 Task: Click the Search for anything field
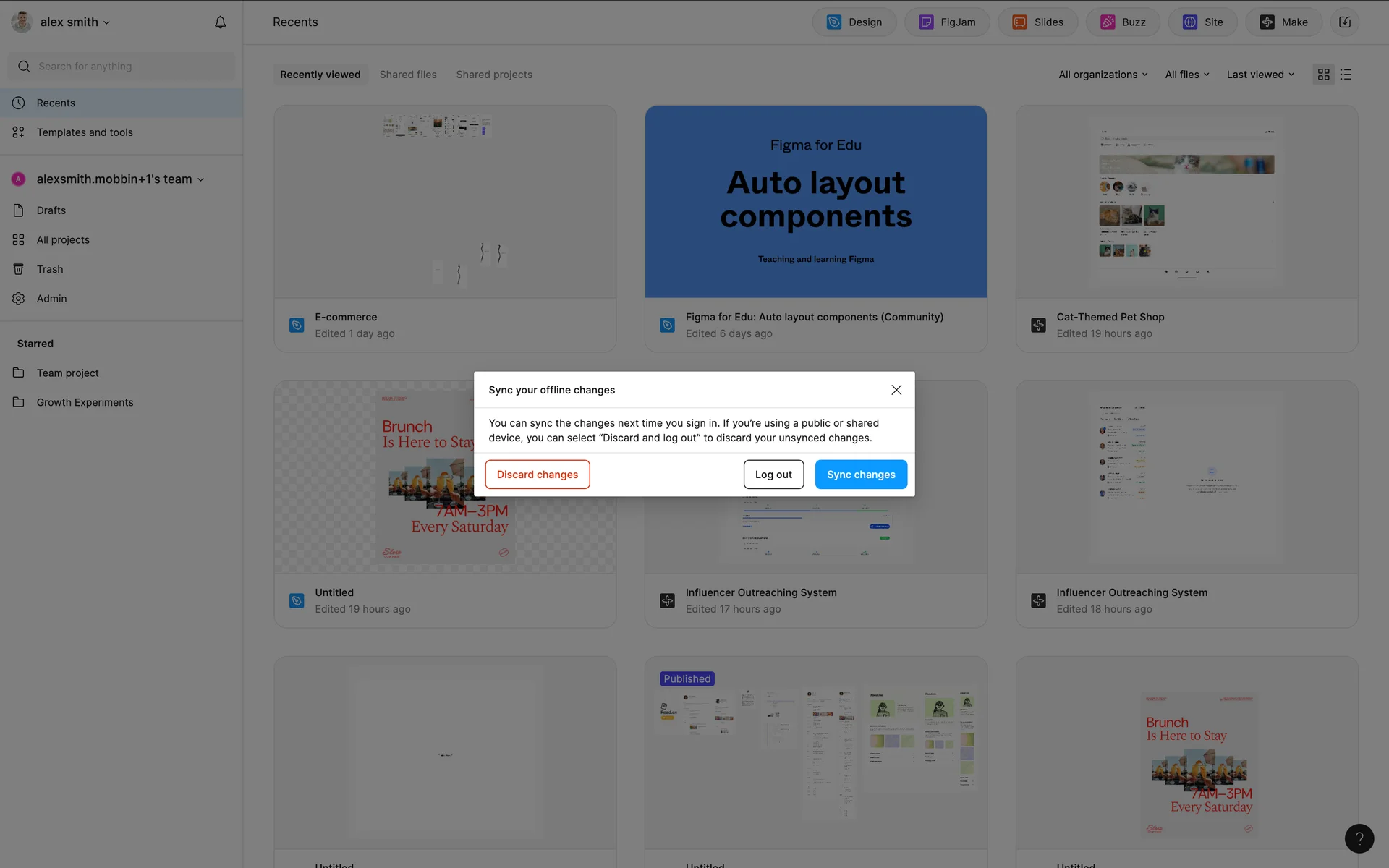(122, 67)
